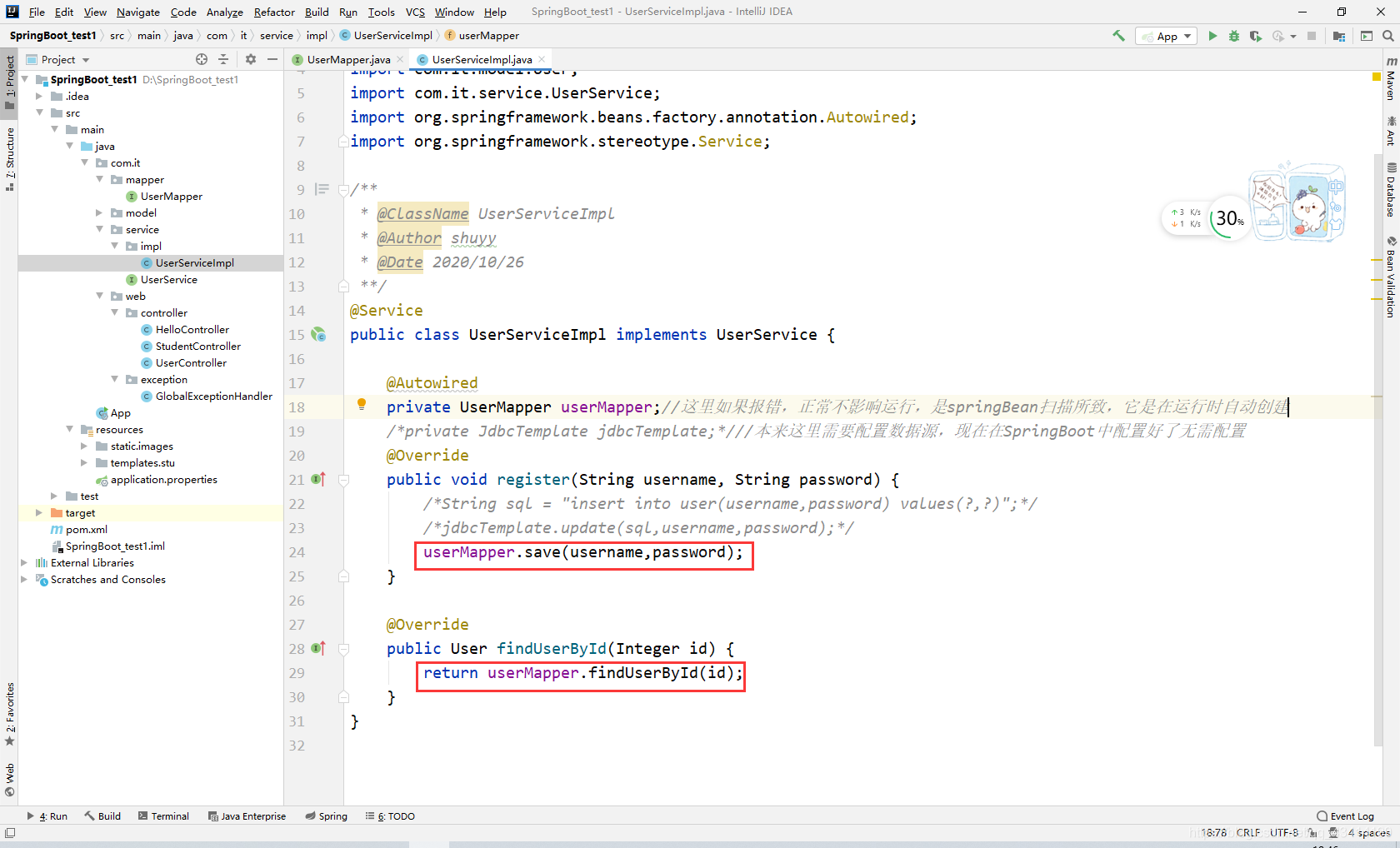The height and width of the screenshot is (848, 1400).
Task: Run App with Coverage using the shield icon
Action: 1256,36
